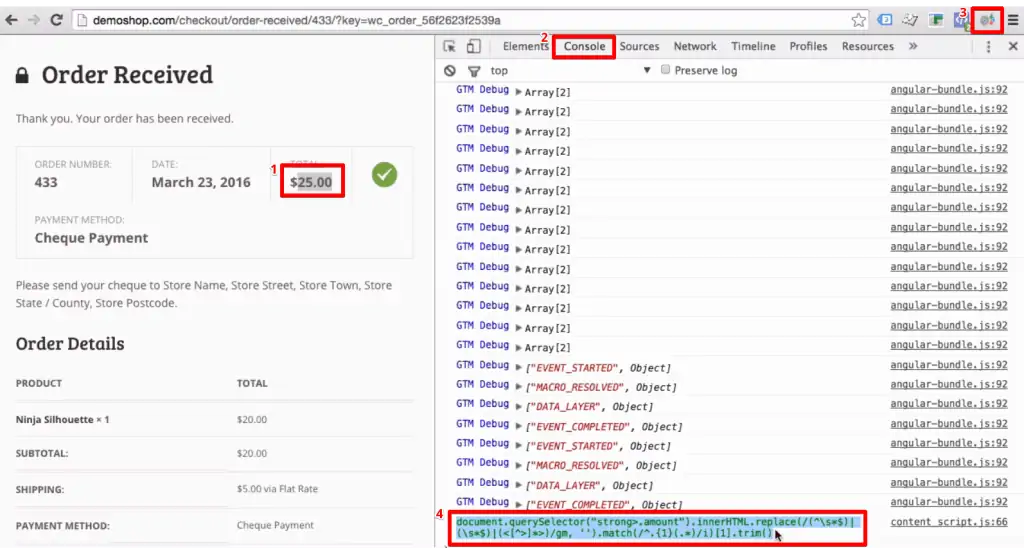The height and width of the screenshot is (549, 1024).
Task: Switch to the Elements tab
Action: pyautogui.click(x=526, y=46)
